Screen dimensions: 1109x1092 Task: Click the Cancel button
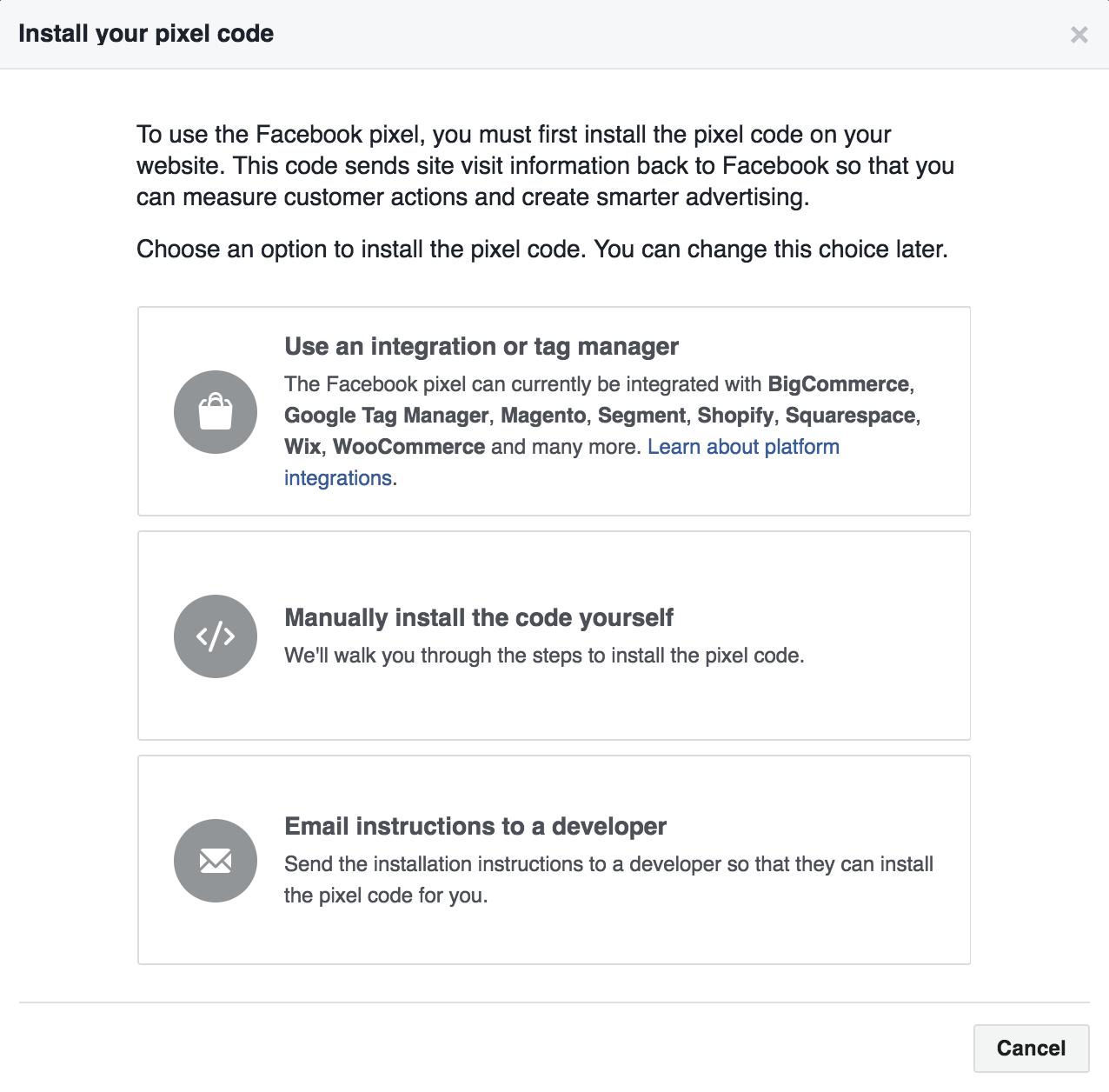tap(1032, 1049)
